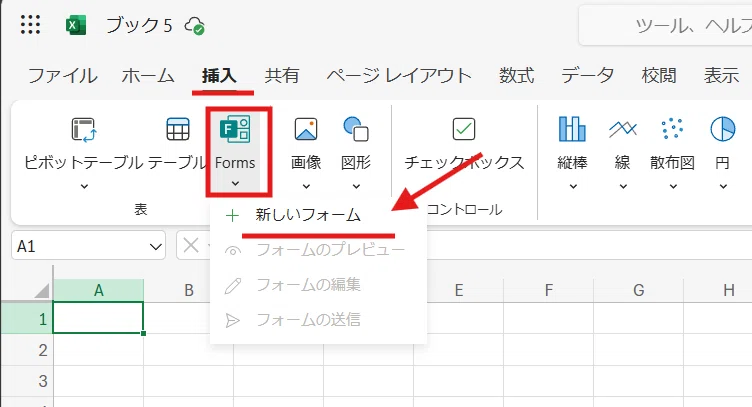Image resolution: width=752 pixels, height=407 pixels.
Task: Open the app launcher grid icon
Action: click(30, 24)
